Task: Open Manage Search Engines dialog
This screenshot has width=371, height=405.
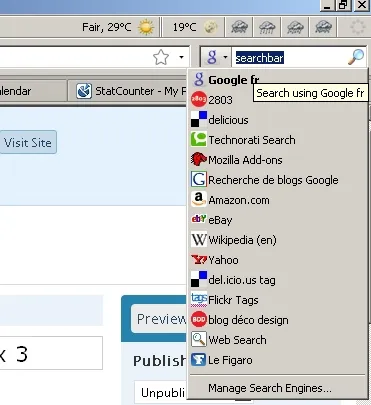Action: click(277, 388)
